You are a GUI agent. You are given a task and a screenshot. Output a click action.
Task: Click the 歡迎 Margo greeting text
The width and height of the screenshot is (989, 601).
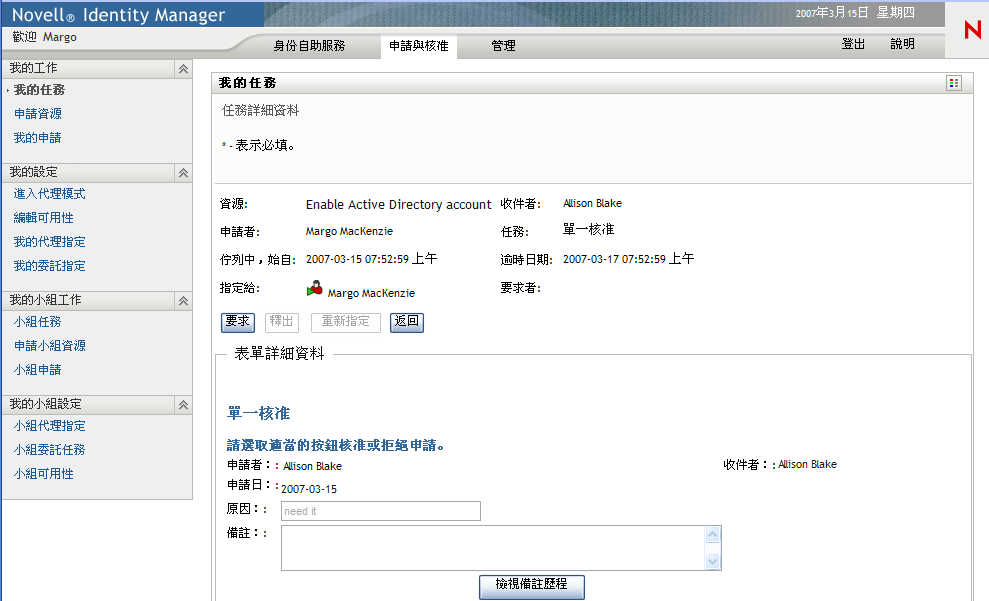45,37
